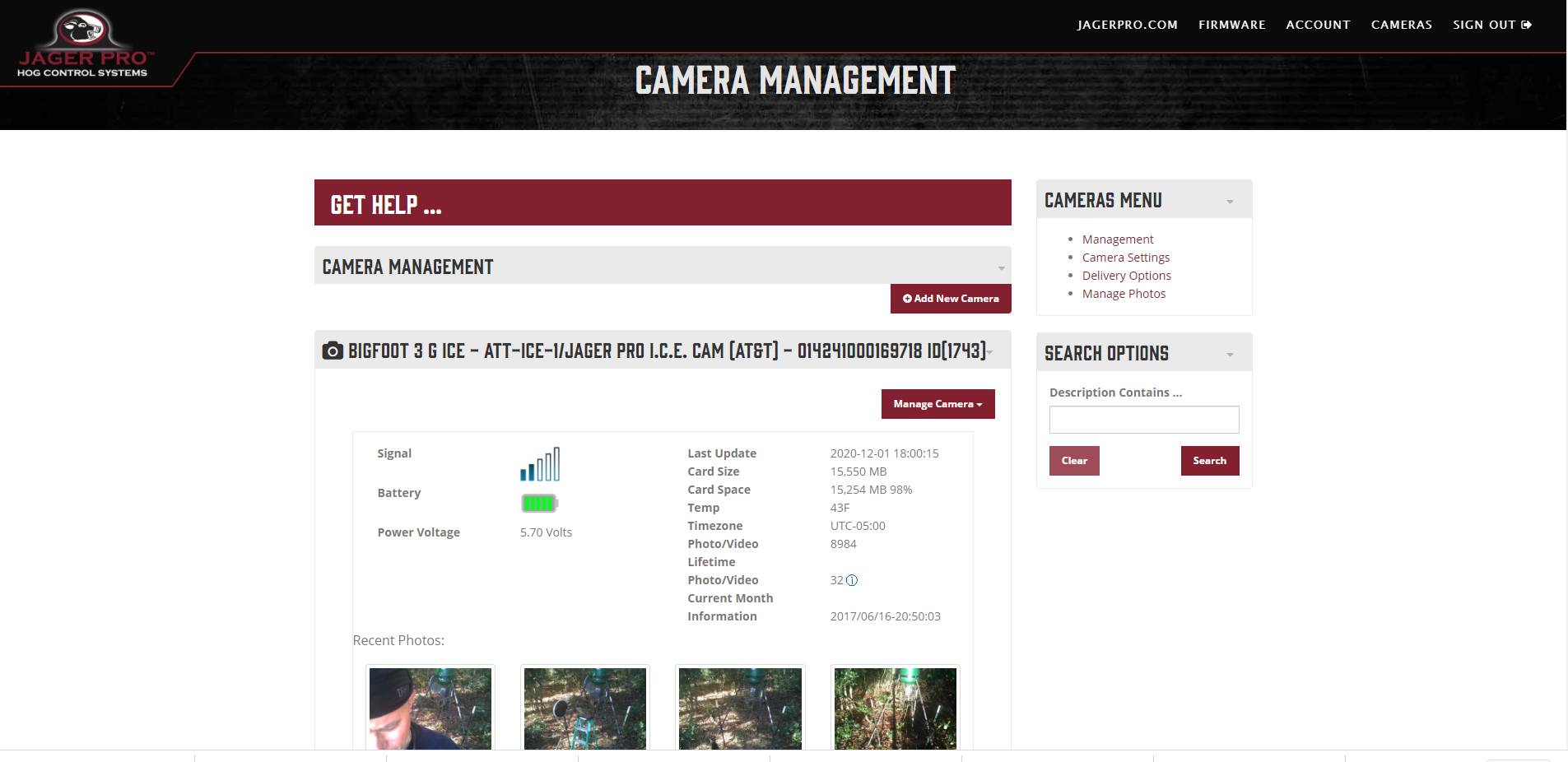
Task: Go to the Account page
Action: tap(1318, 25)
